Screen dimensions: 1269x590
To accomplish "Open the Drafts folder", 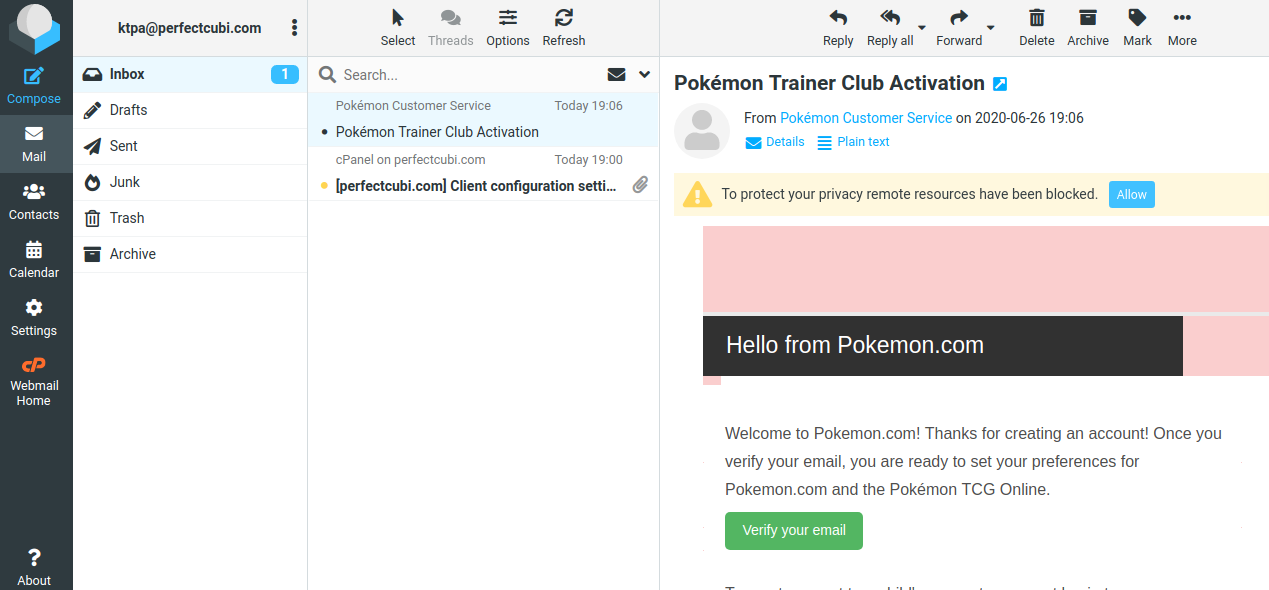I will point(190,110).
